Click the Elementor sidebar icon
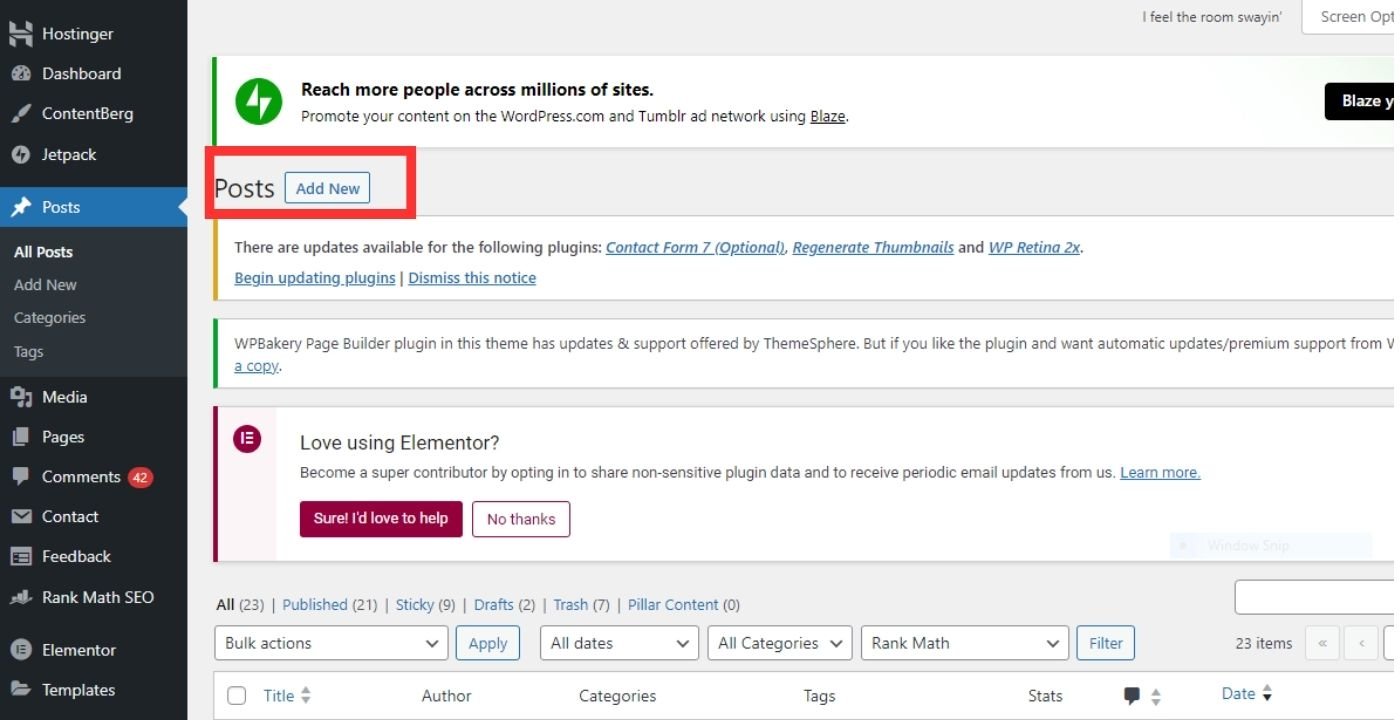This screenshot has height=720, width=1400. [x=20, y=650]
